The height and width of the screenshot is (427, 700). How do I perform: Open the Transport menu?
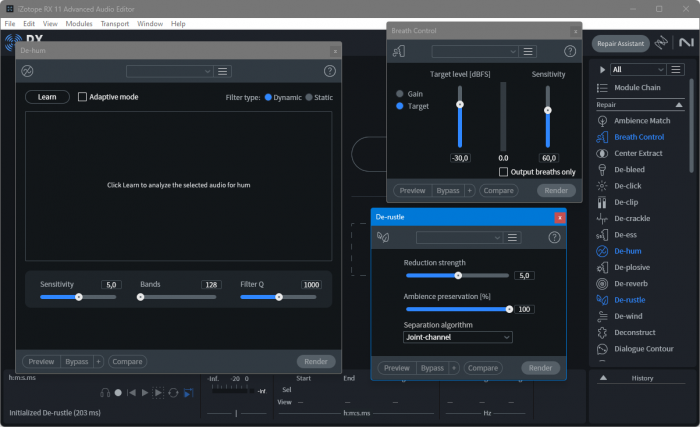coord(115,23)
